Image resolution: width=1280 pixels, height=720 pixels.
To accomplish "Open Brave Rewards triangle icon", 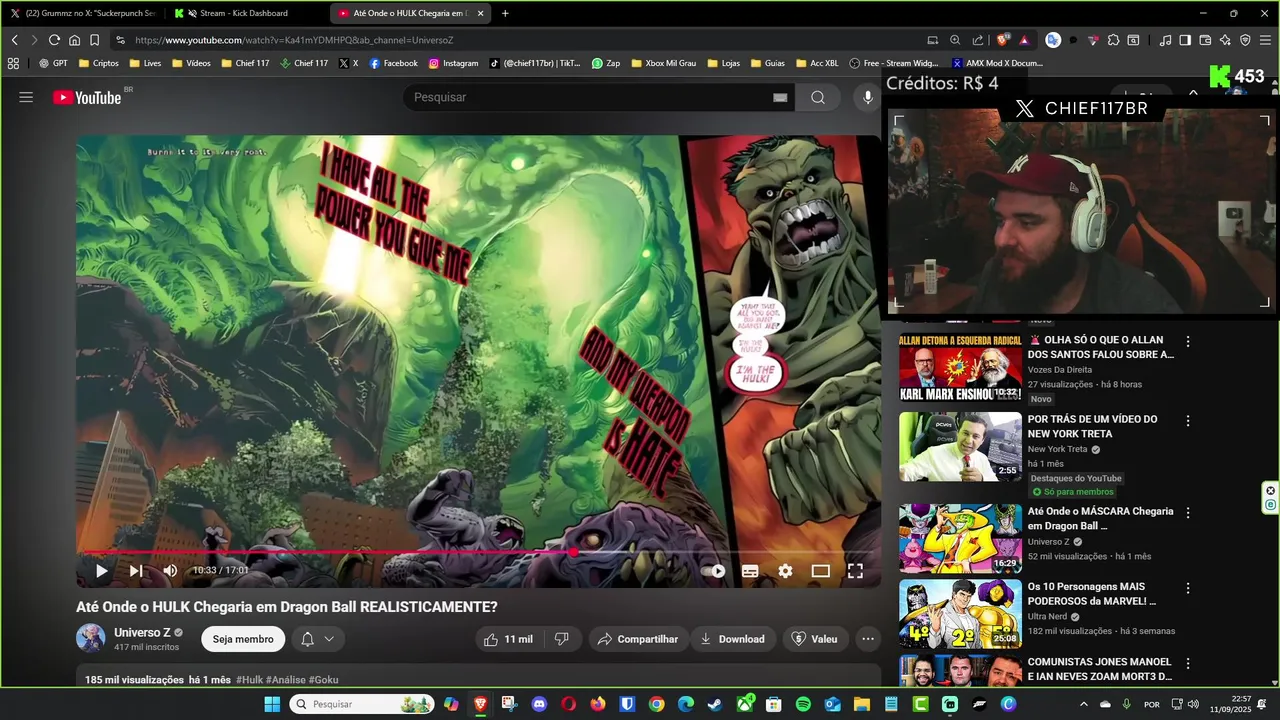I will (x=1024, y=40).
